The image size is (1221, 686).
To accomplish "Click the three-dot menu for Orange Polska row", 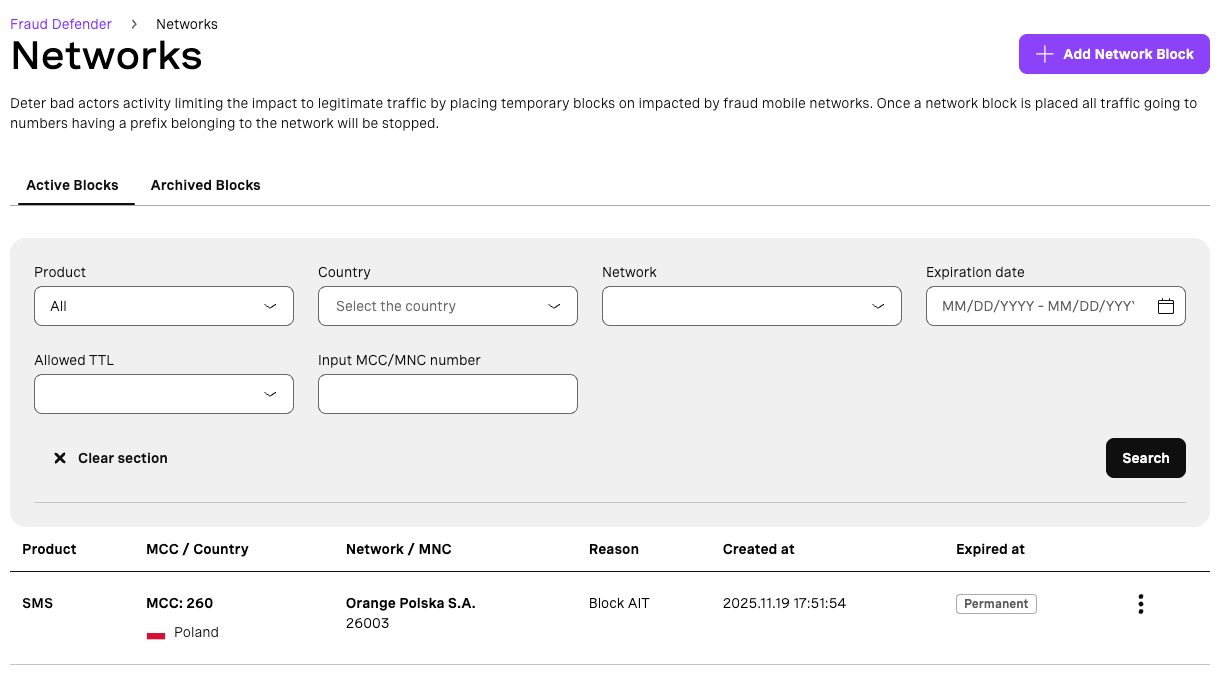I will pyautogui.click(x=1140, y=604).
